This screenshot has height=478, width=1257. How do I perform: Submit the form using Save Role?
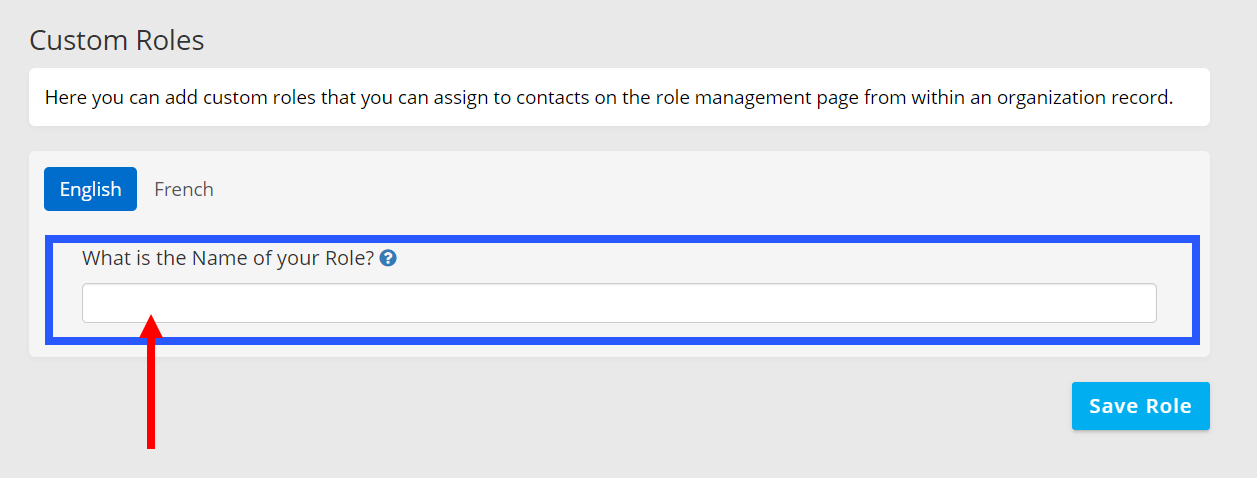click(x=1140, y=406)
